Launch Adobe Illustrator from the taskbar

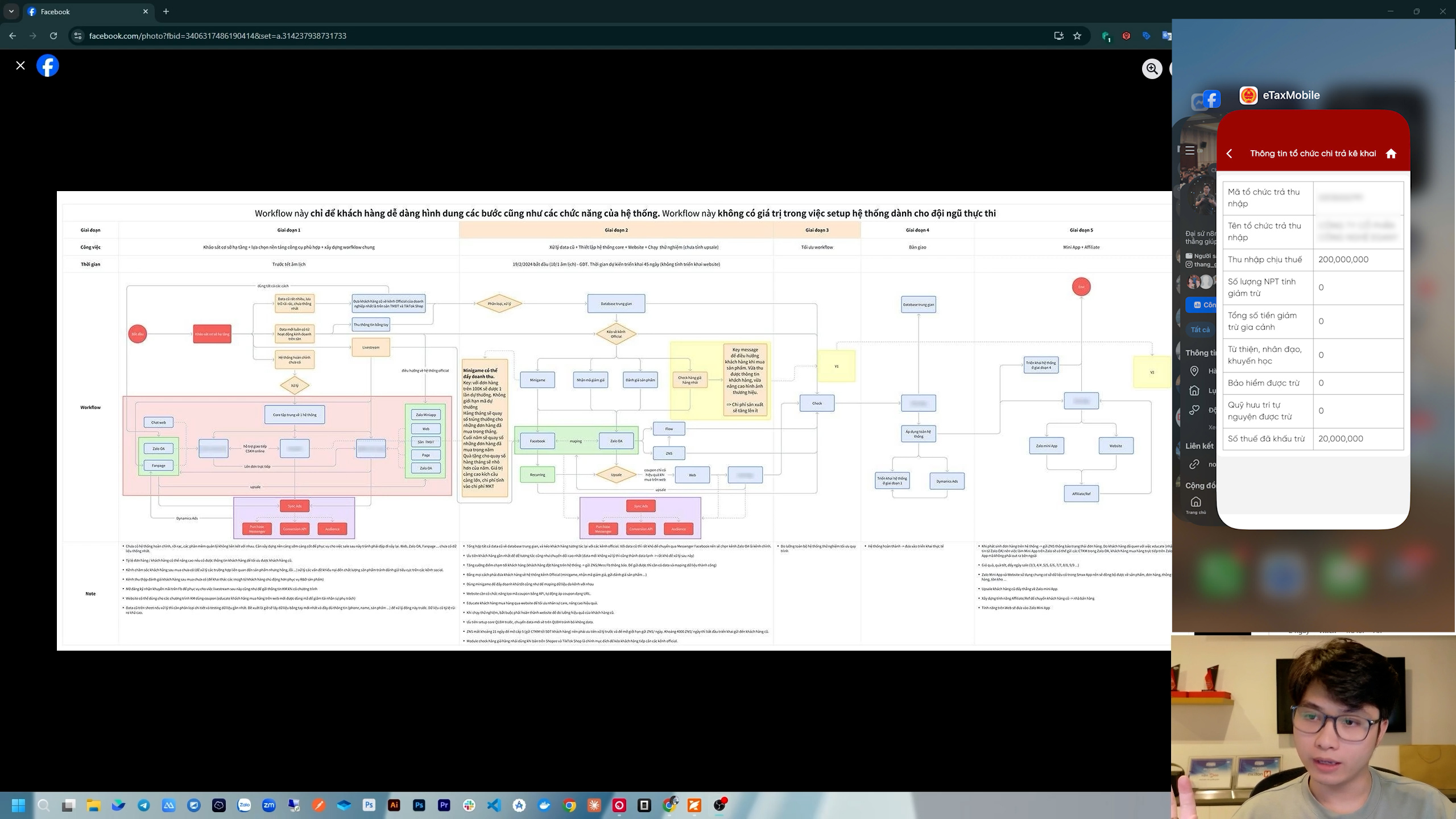pos(394,805)
